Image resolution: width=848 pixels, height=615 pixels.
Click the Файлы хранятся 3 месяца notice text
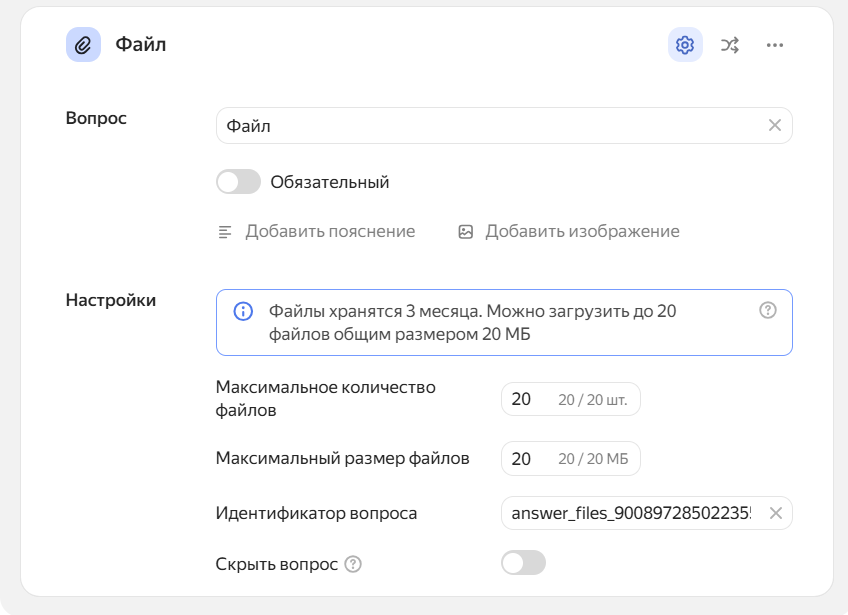coord(472,323)
